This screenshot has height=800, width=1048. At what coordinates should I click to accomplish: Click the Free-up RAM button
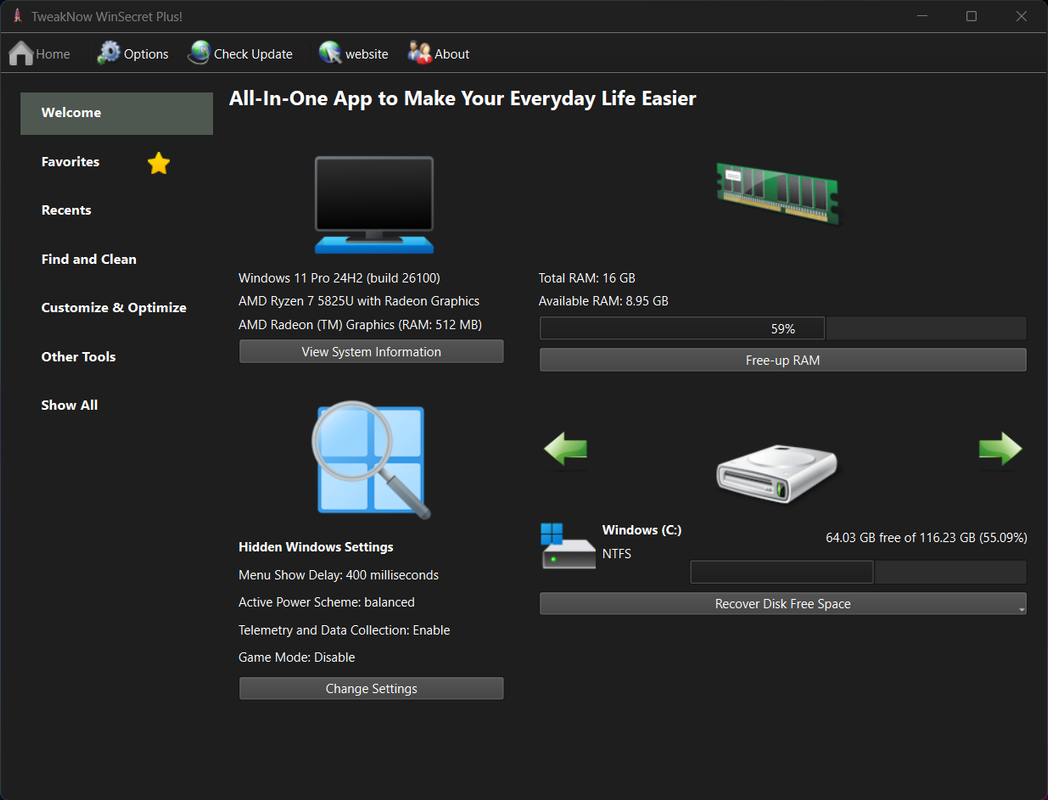[x=783, y=360]
